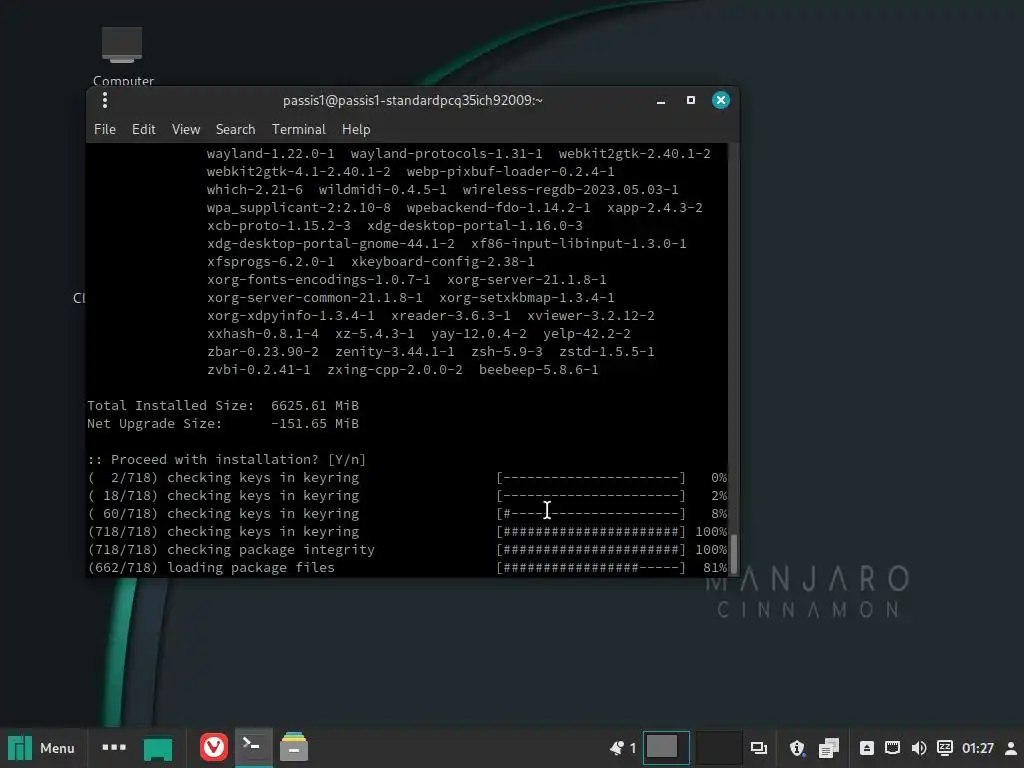
Task: Open terminal Edit menu
Action: point(144,129)
